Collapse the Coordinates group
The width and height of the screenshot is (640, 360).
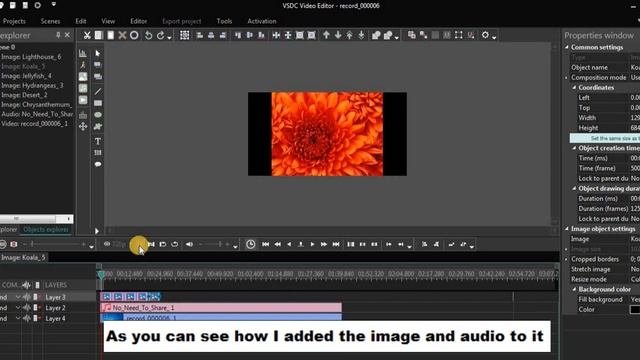point(574,87)
